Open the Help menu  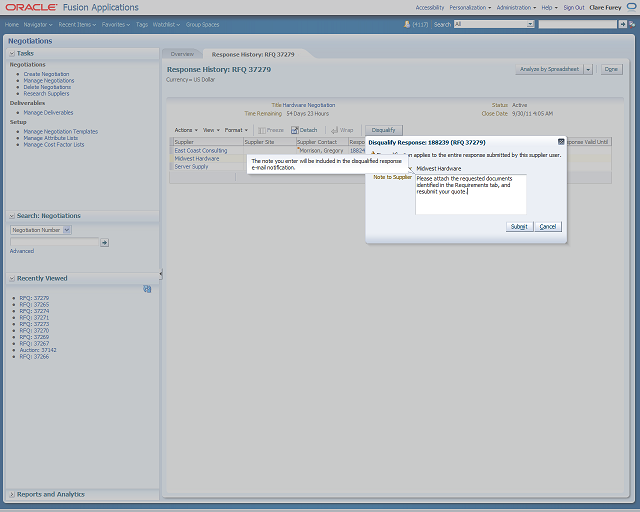[549, 7]
